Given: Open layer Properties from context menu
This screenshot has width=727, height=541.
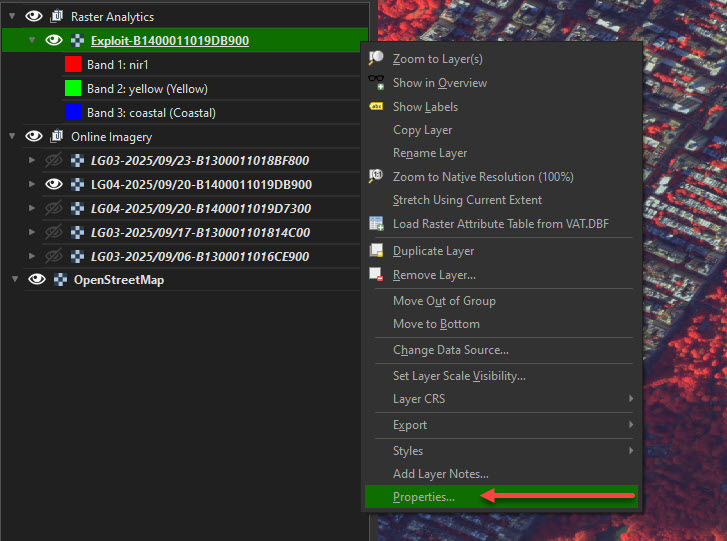Looking at the screenshot, I should point(424,497).
